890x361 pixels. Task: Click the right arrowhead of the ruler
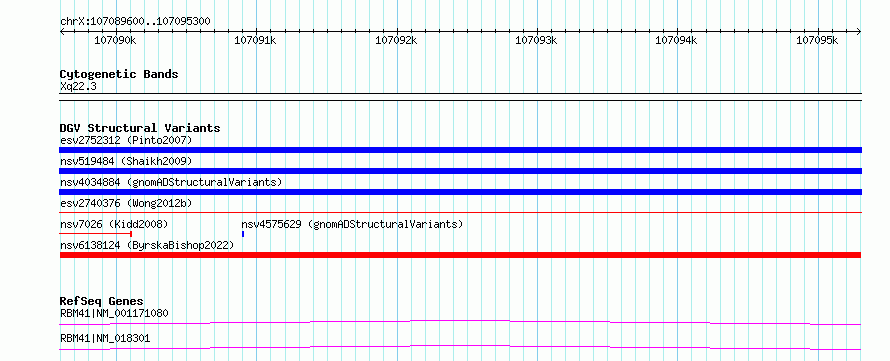click(x=859, y=31)
